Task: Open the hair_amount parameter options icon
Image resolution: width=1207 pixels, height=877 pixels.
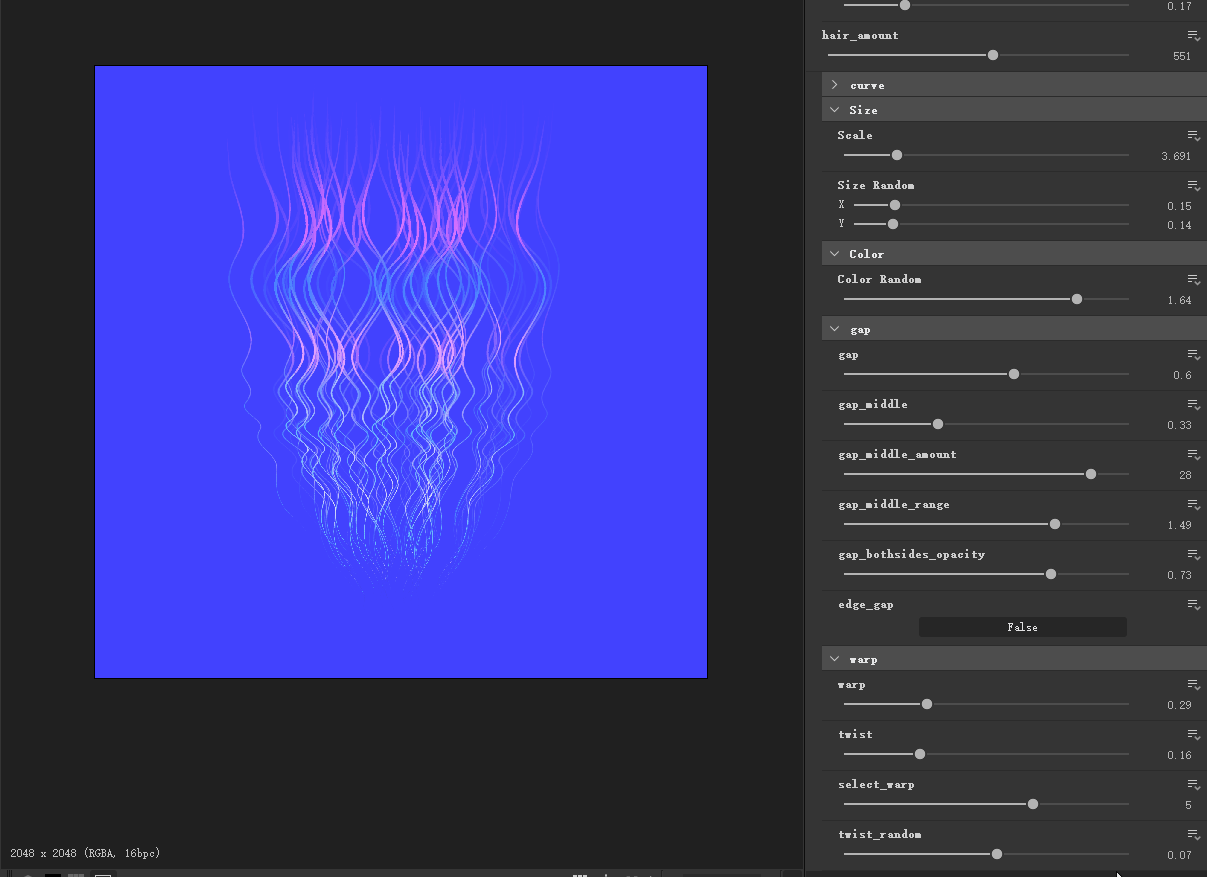Action: (x=1194, y=36)
